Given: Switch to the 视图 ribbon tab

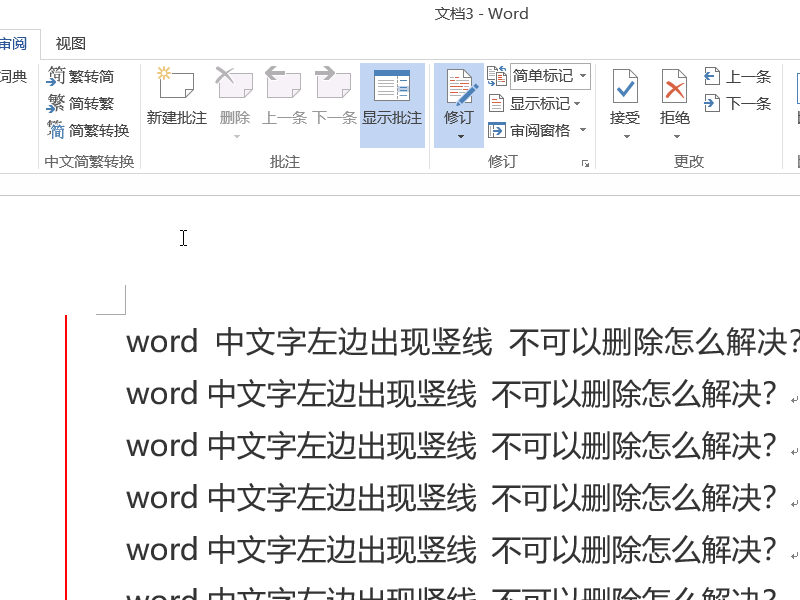Looking at the screenshot, I should (70, 44).
